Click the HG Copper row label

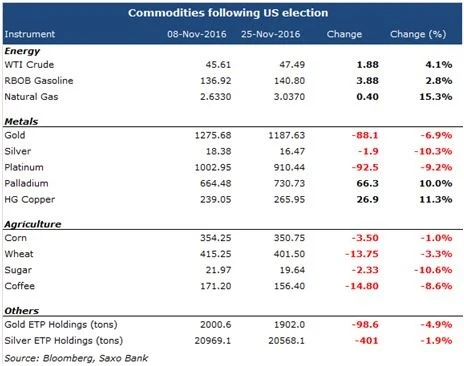click(30, 199)
